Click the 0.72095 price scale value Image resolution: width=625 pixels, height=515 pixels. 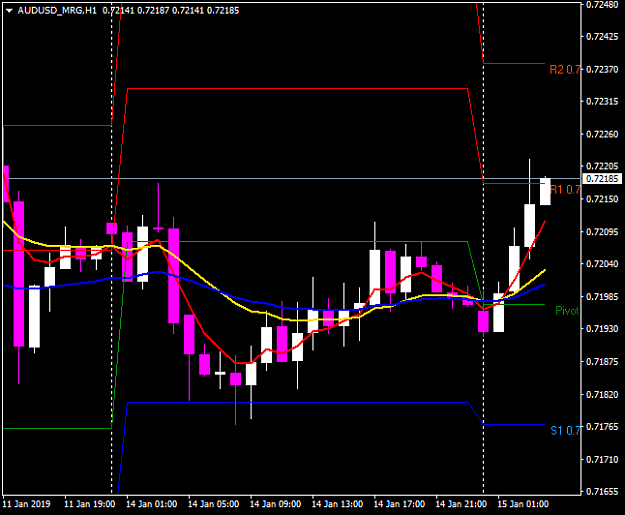pyautogui.click(x=602, y=231)
